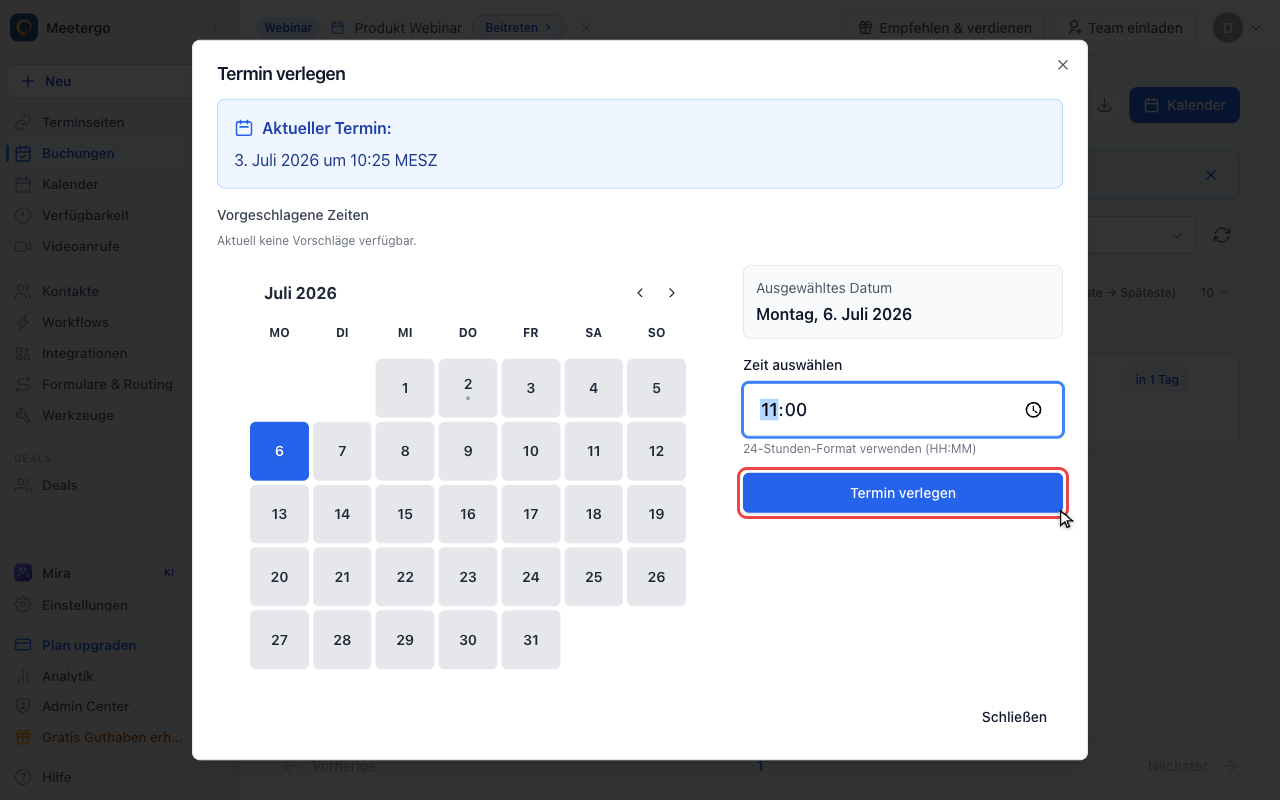The height and width of the screenshot is (800, 1280).
Task: Select July 15 in the calendar
Action: coord(405,514)
